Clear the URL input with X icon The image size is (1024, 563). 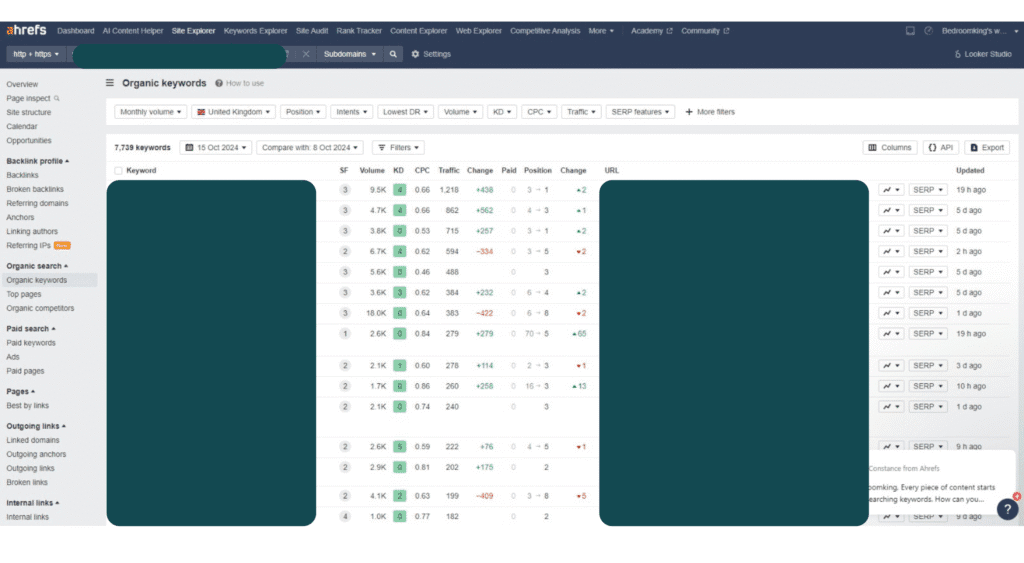tap(306, 54)
